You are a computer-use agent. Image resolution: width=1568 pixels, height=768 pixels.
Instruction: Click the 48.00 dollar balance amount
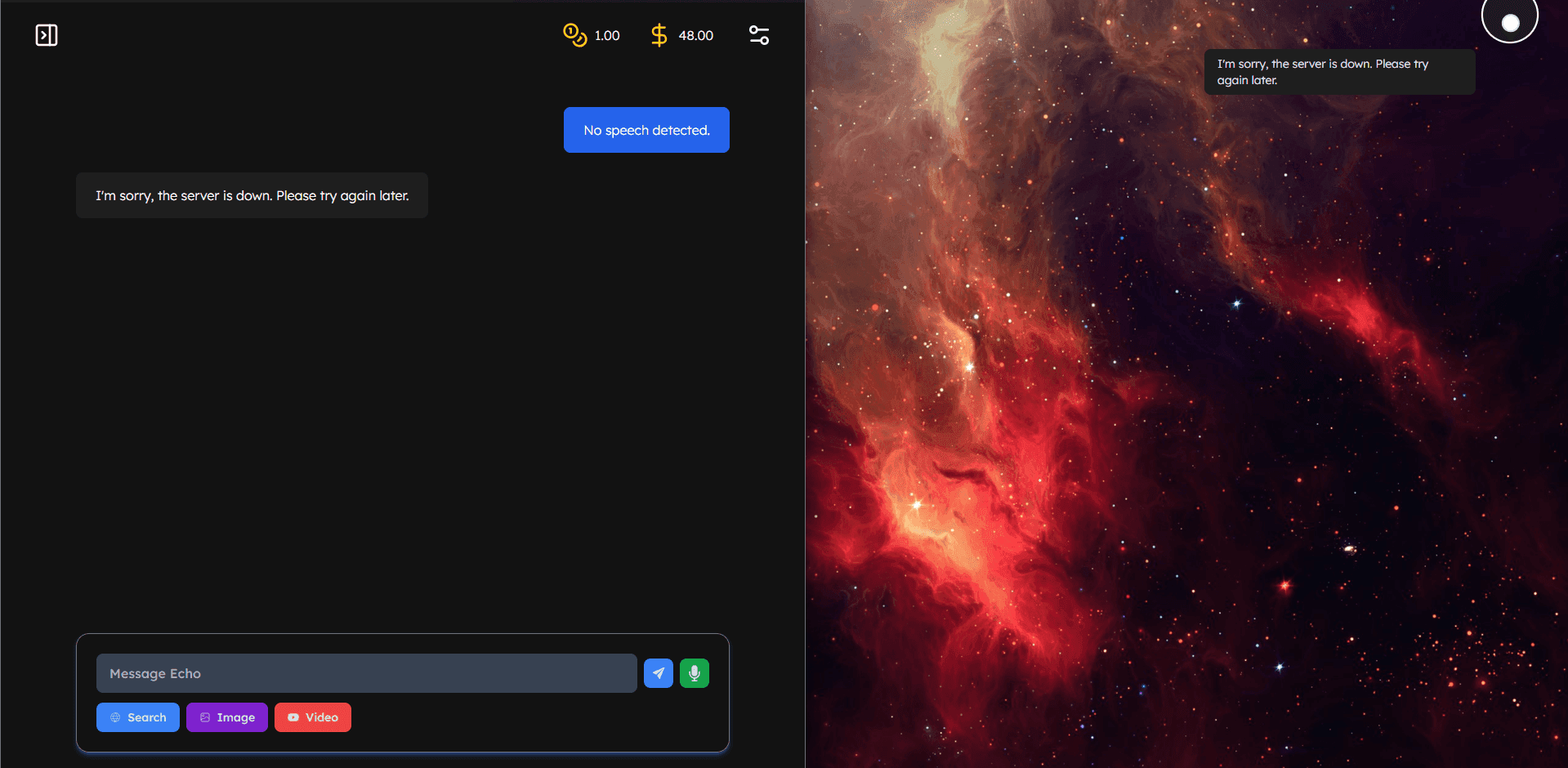click(x=695, y=35)
